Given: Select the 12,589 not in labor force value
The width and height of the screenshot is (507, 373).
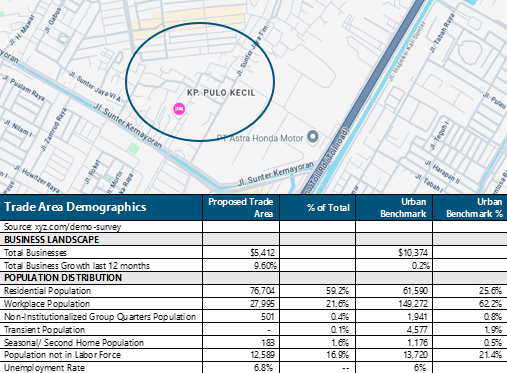Looking at the screenshot, I should 263,355.
